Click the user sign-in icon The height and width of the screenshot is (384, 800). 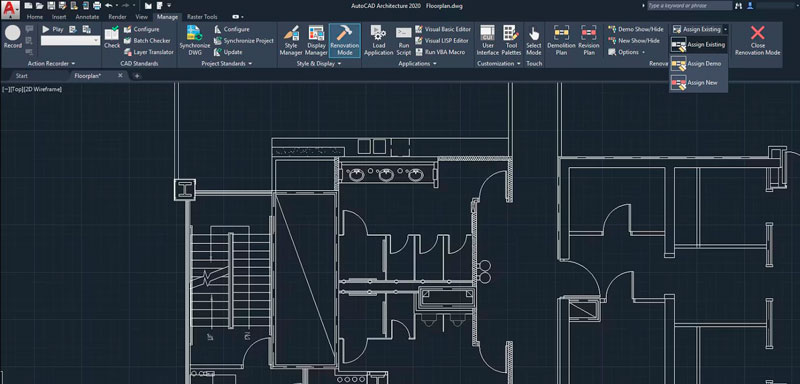[x=750, y=6]
